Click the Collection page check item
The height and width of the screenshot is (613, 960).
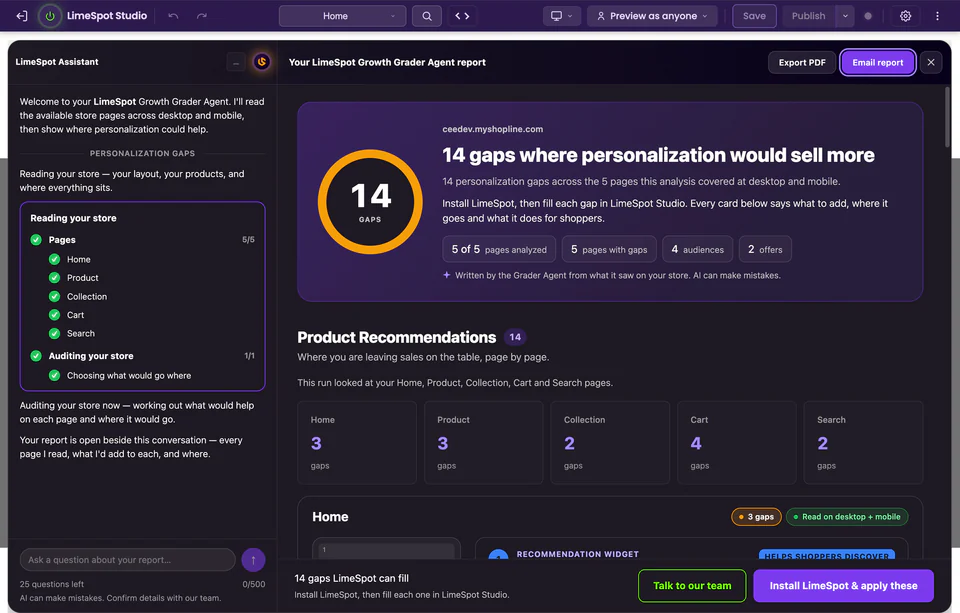point(78,296)
